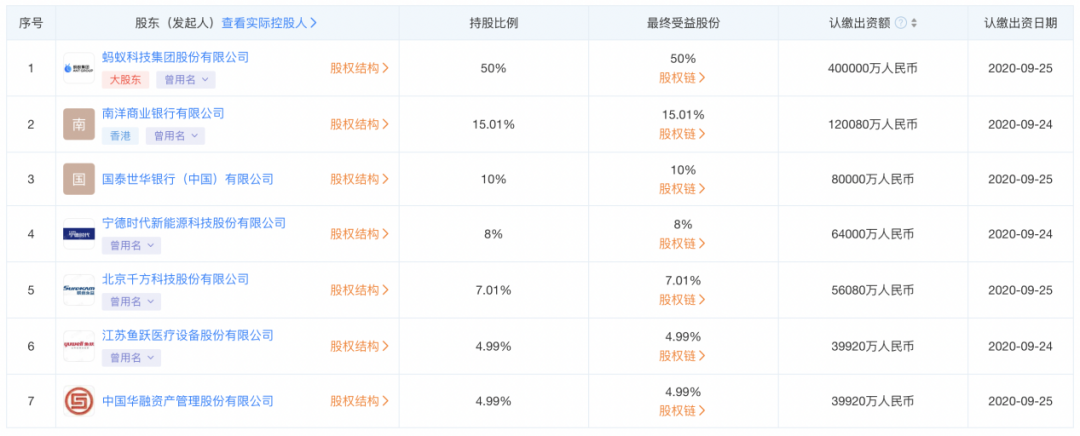Open 中国华融资产管理股份有限公司 company link
1080x436 pixels.
(x=187, y=401)
